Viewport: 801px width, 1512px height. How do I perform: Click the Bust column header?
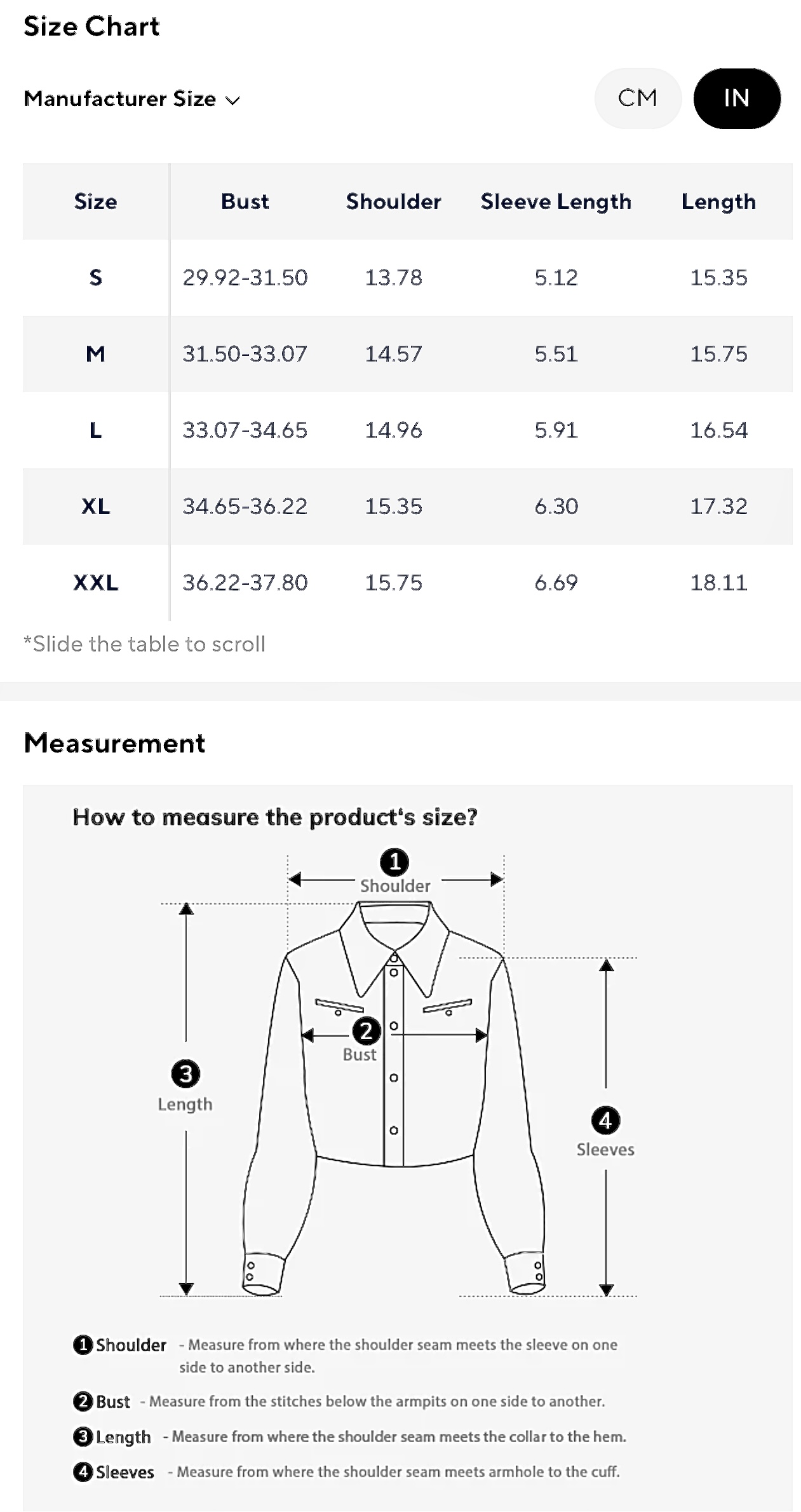tap(245, 201)
